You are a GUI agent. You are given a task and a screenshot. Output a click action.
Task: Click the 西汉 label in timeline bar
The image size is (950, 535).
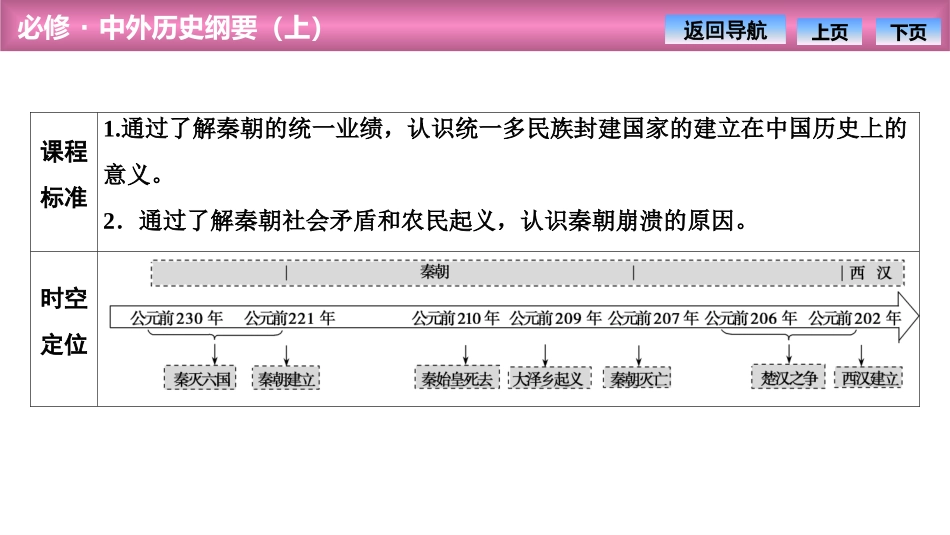click(871, 273)
